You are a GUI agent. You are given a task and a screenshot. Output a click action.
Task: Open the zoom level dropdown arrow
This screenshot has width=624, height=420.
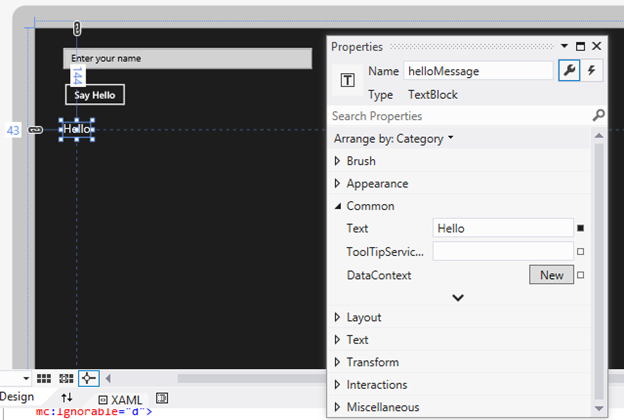[x=26, y=378]
